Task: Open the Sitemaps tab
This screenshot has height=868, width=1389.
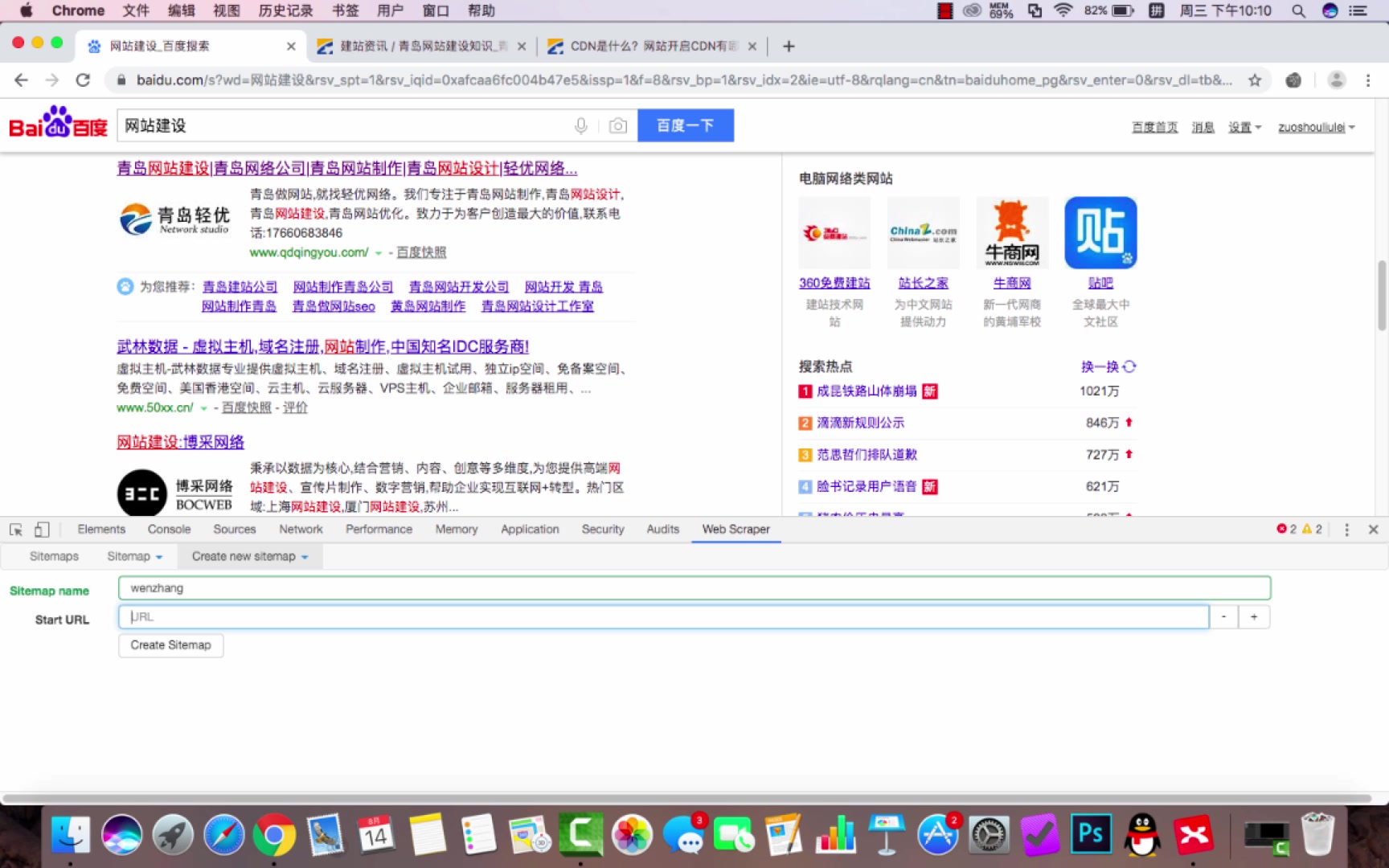Action: point(54,556)
